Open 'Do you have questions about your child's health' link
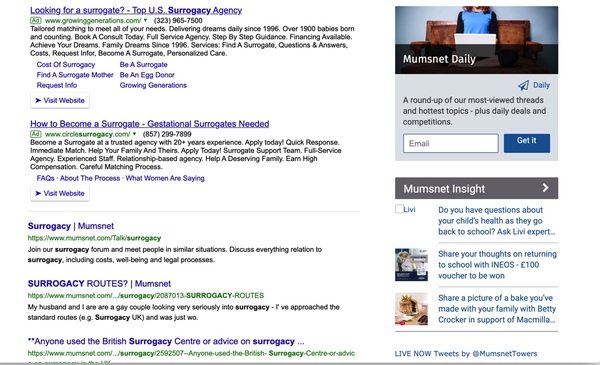 coord(497,221)
